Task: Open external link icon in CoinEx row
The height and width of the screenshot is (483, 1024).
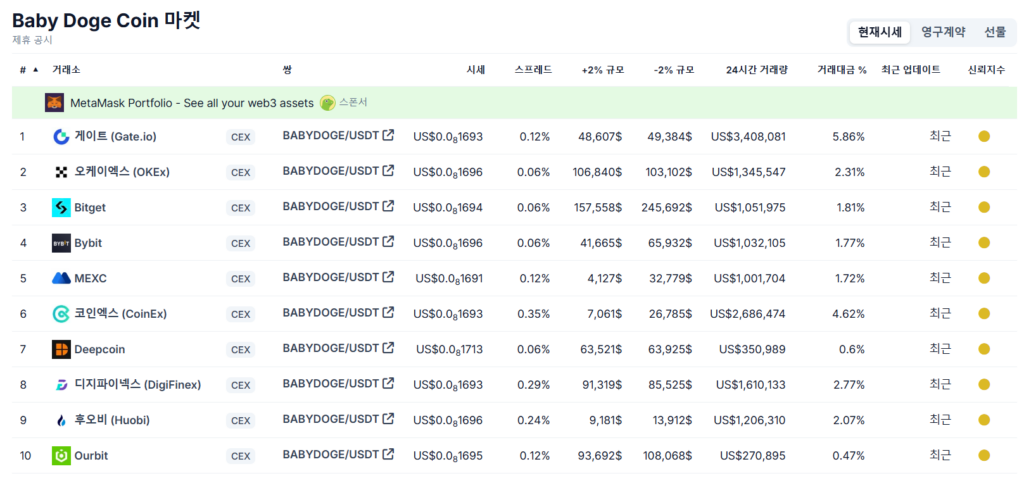Action: (x=389, y=313)
